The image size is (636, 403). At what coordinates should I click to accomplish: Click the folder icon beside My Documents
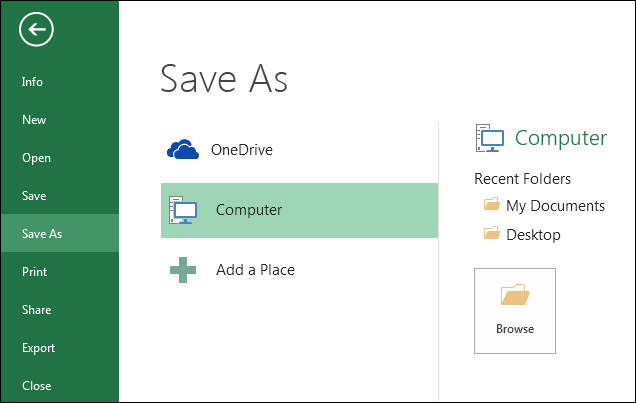[491, 205]
